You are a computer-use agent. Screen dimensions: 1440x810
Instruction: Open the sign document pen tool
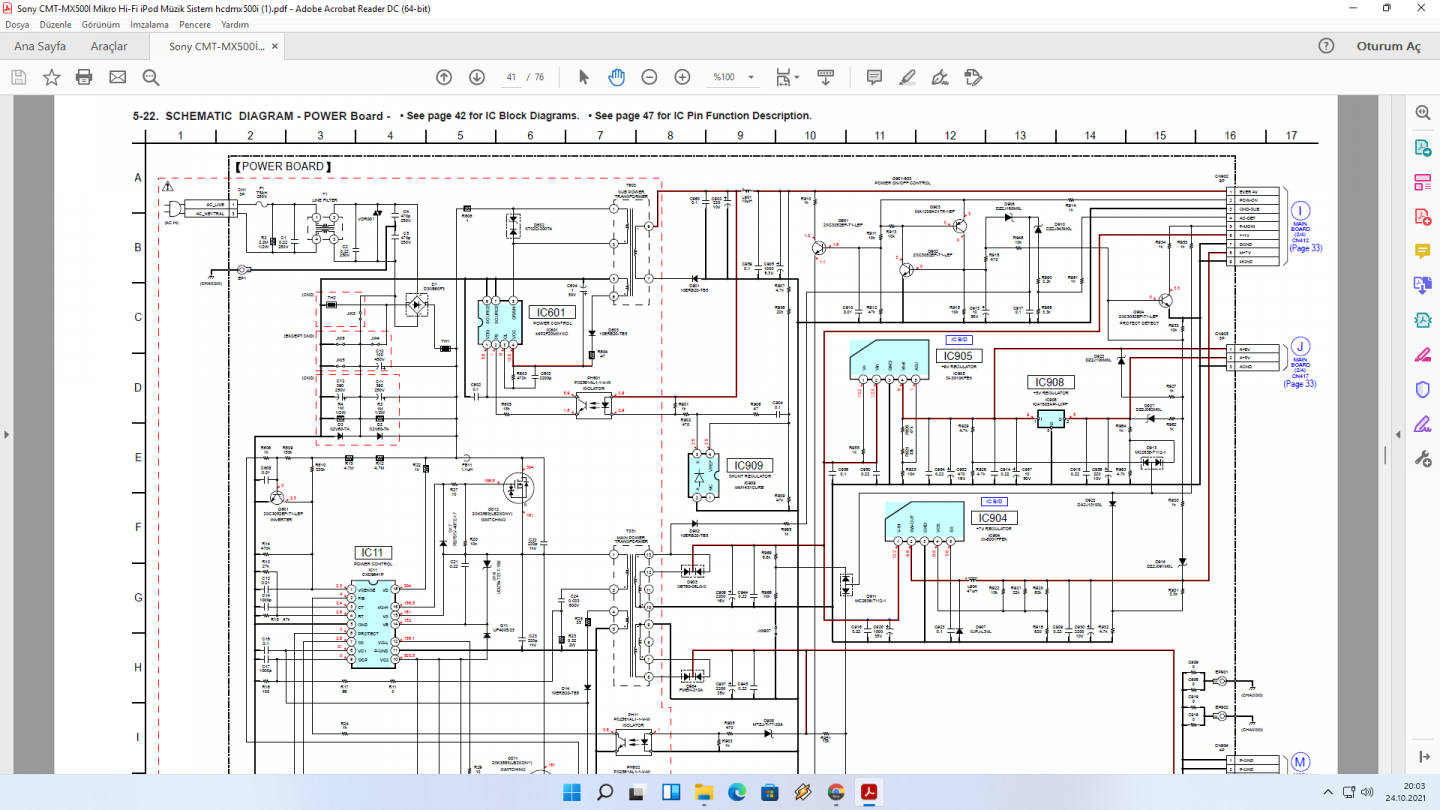point(940,77)
